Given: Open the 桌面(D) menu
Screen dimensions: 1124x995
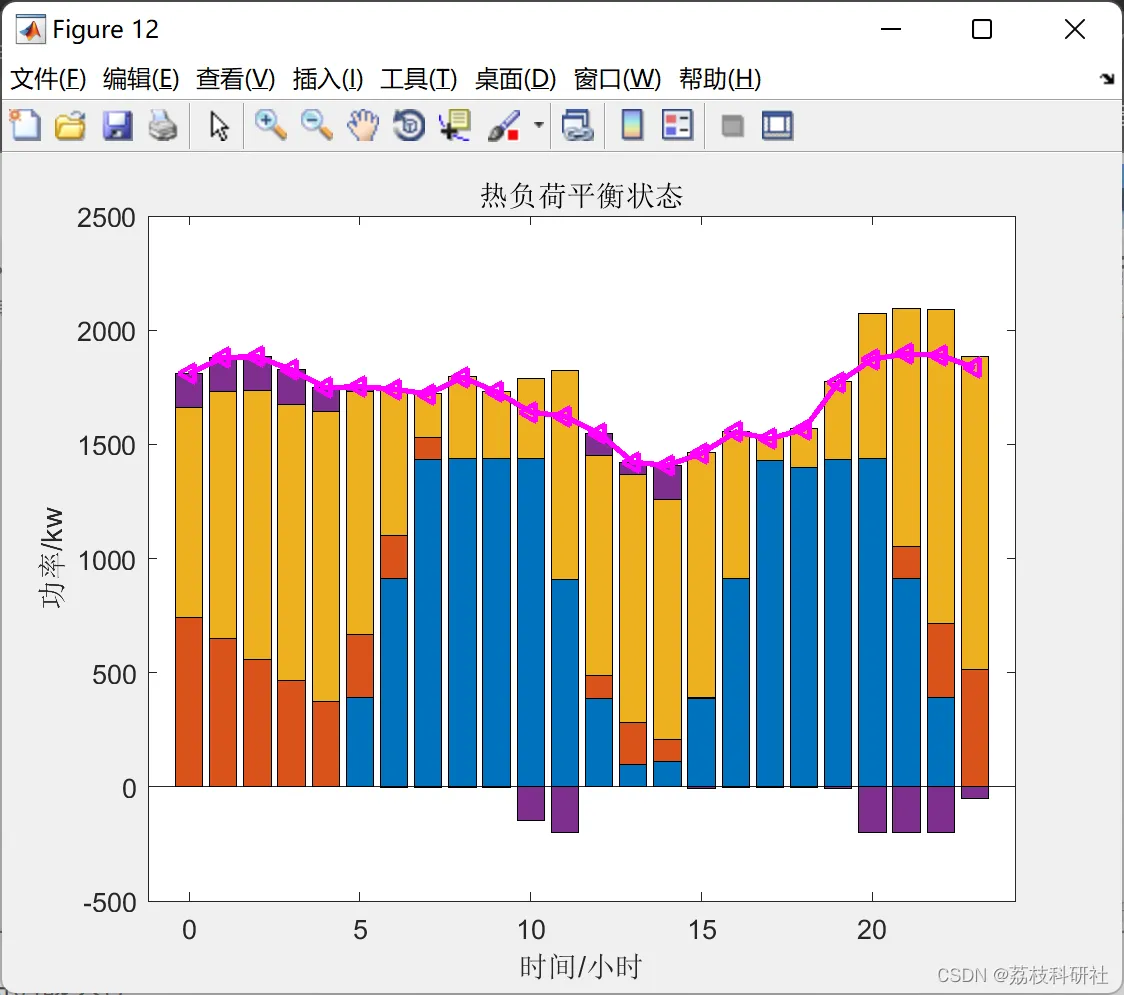Looking at the screenshot, I should 515,79.
